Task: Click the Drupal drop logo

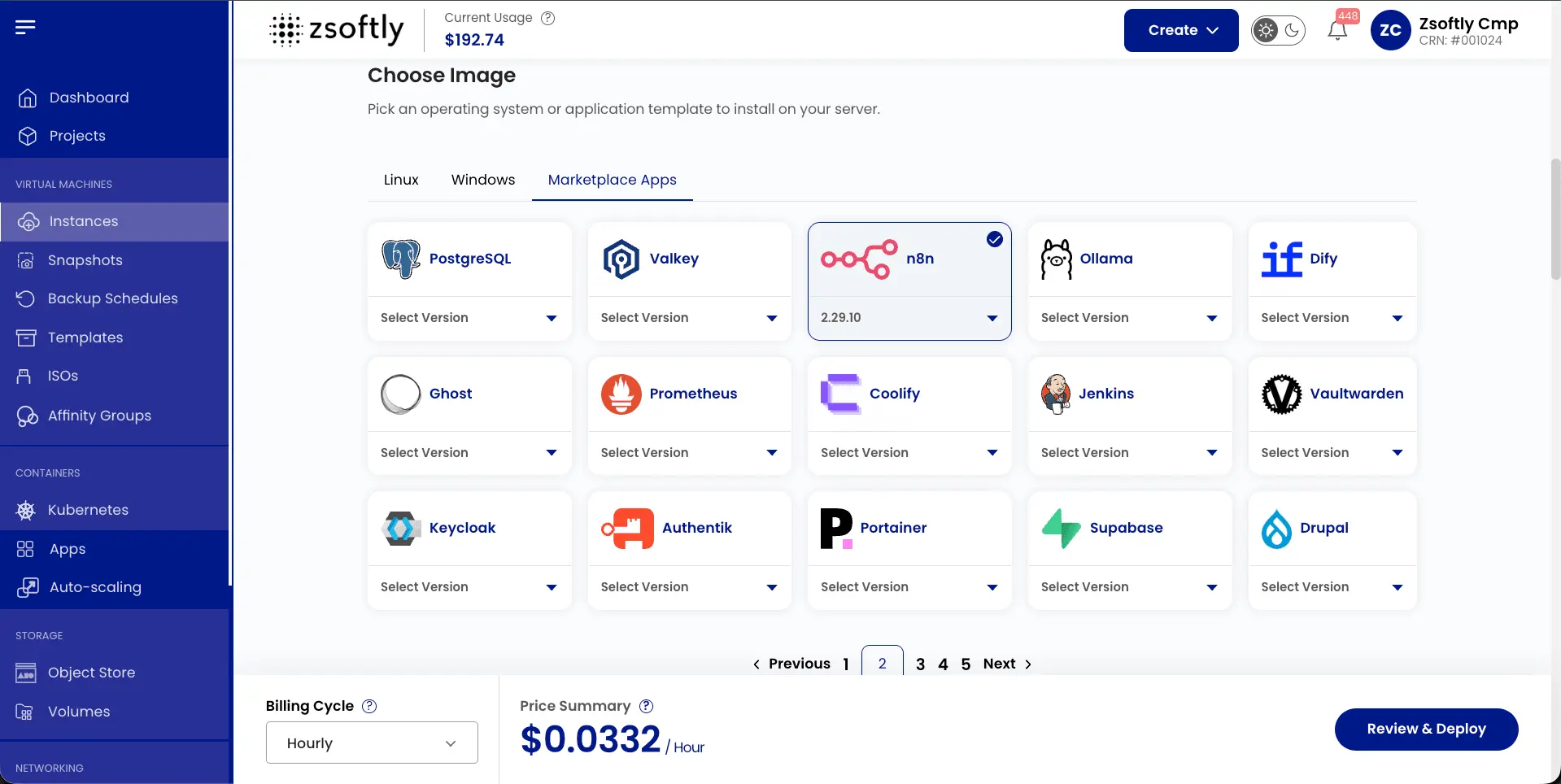Action: pyautogui.click(x=1276, y=529)
